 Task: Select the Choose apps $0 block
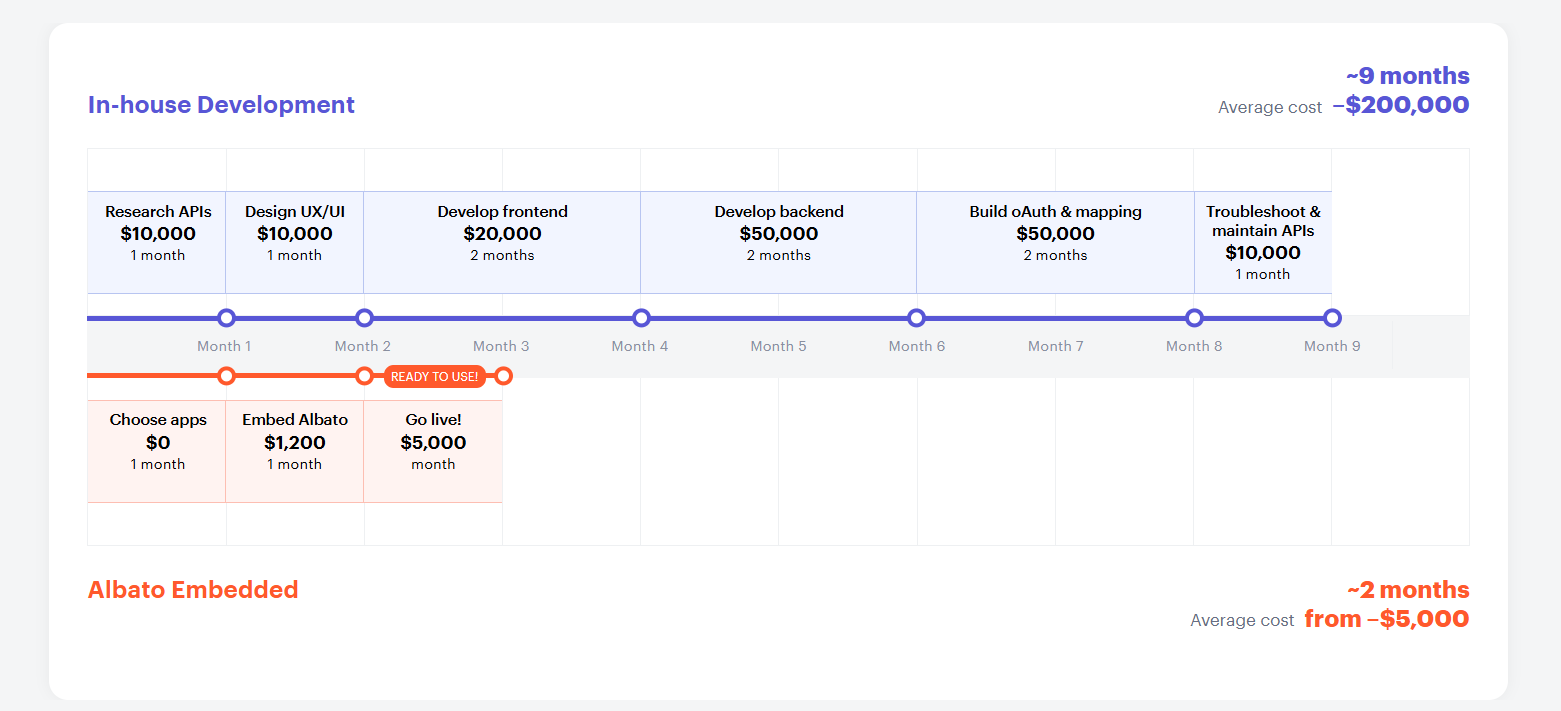157,451
